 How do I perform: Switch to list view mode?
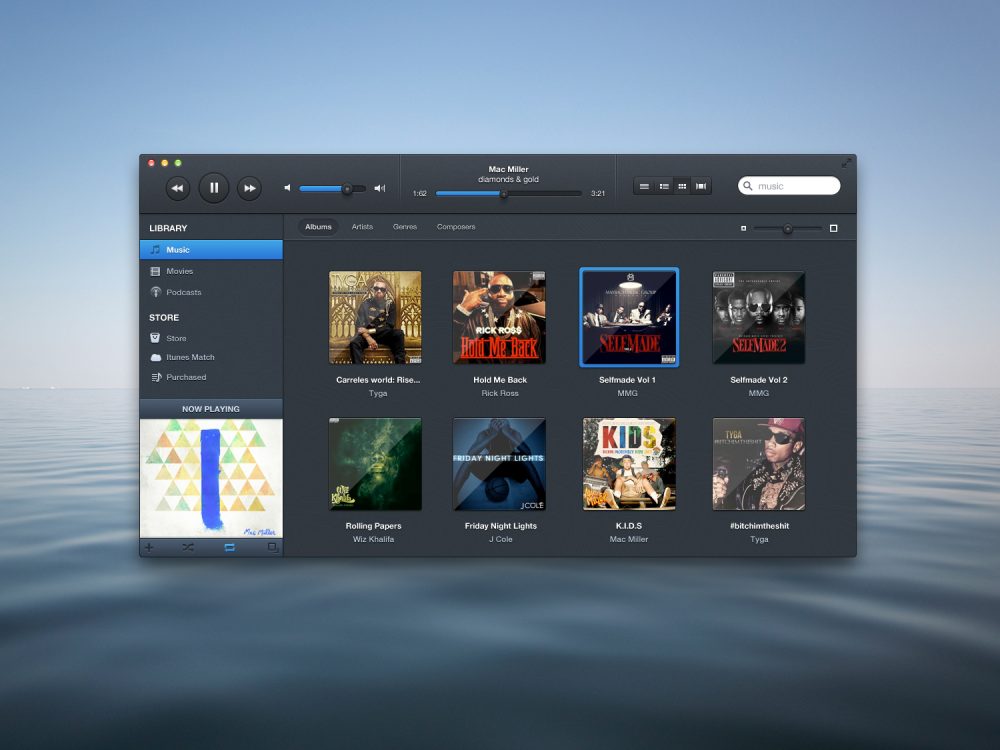tap(644, 185)
